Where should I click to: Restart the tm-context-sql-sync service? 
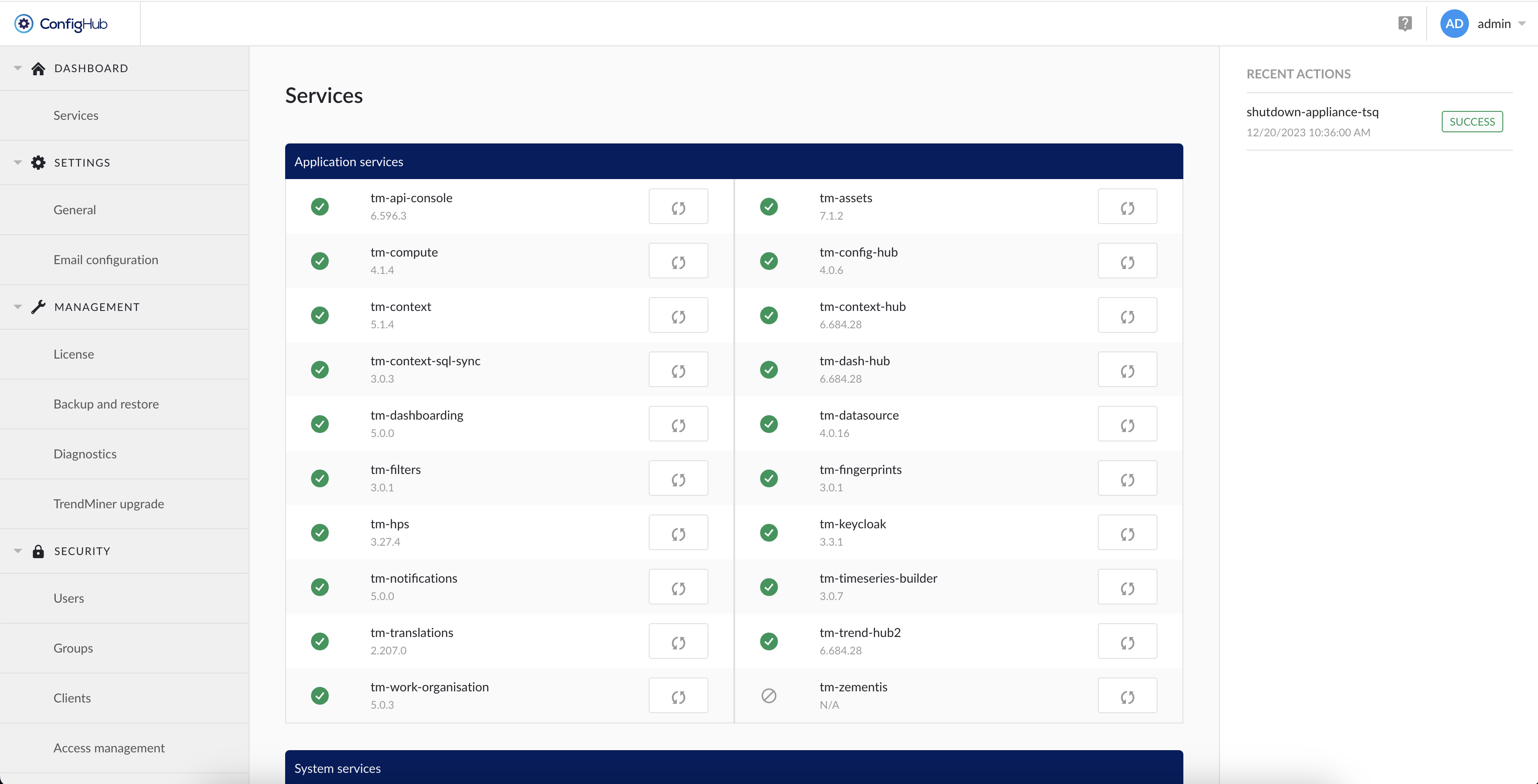coord(678,370)
